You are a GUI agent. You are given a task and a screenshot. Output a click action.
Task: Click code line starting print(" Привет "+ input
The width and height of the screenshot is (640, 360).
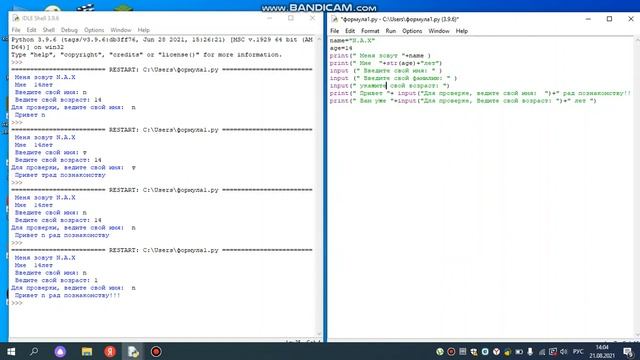coord(480,93)
